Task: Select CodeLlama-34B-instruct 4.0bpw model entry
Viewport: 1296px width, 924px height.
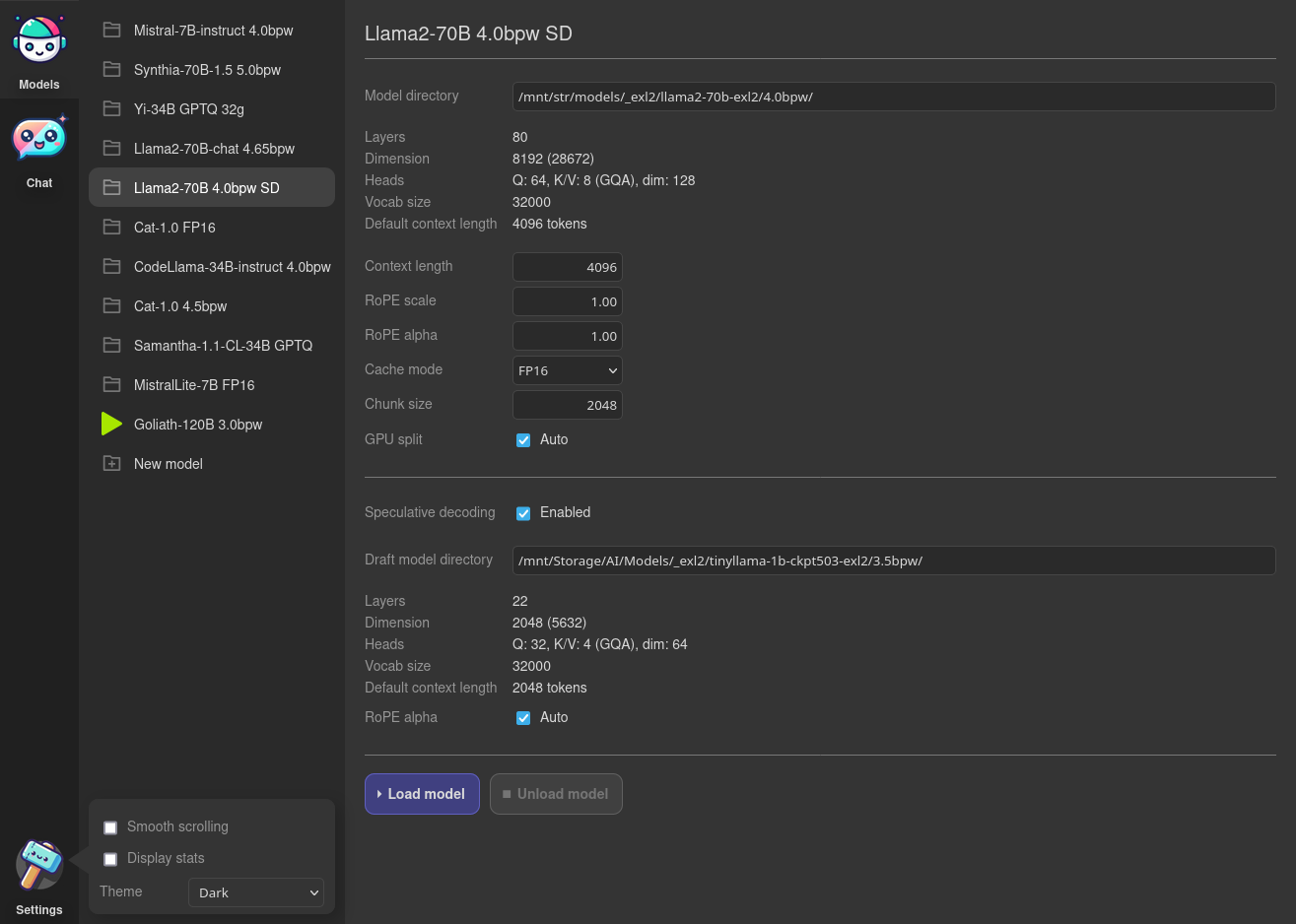Action: point(232,267)
